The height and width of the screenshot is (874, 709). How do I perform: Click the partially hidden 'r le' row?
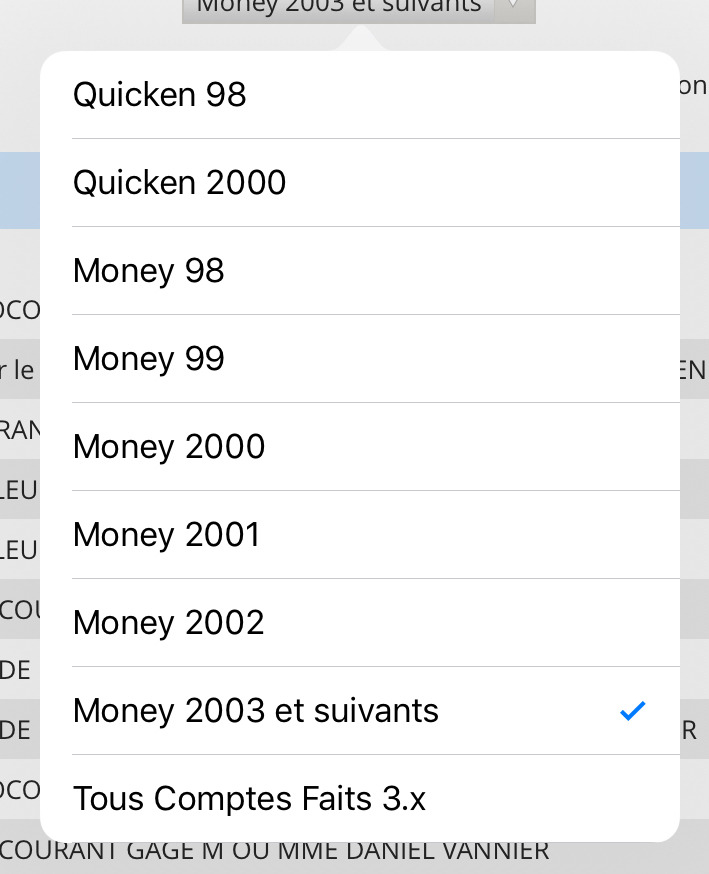click(18, 371)
